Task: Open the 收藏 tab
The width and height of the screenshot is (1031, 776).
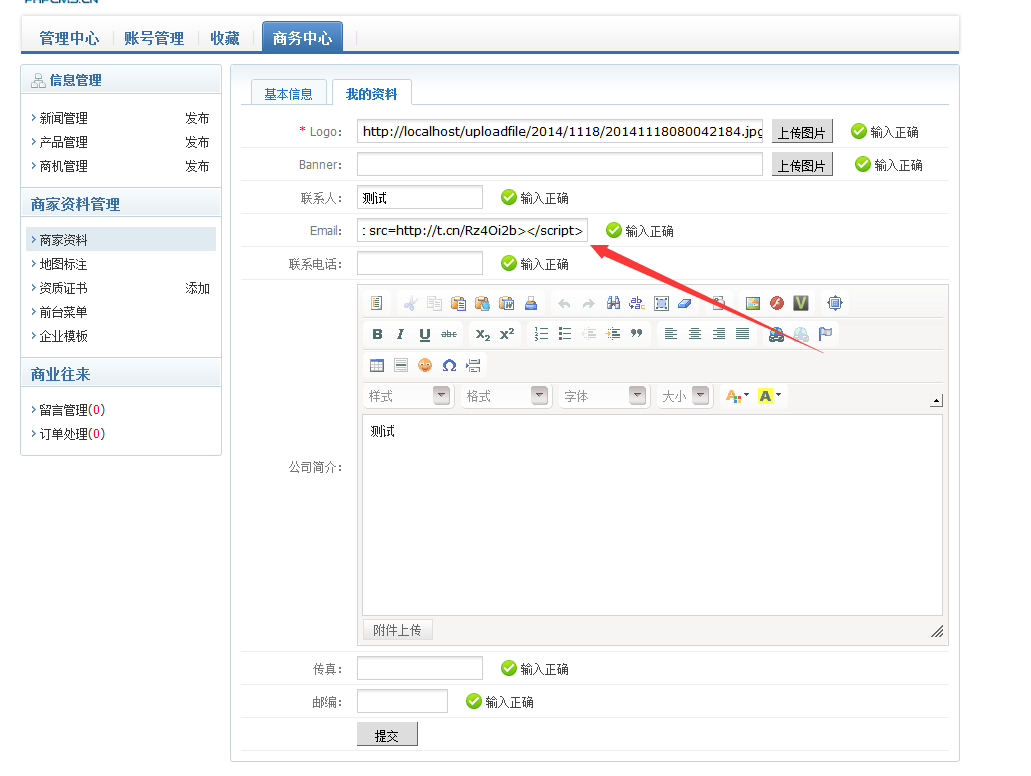Action: point(225,38)
